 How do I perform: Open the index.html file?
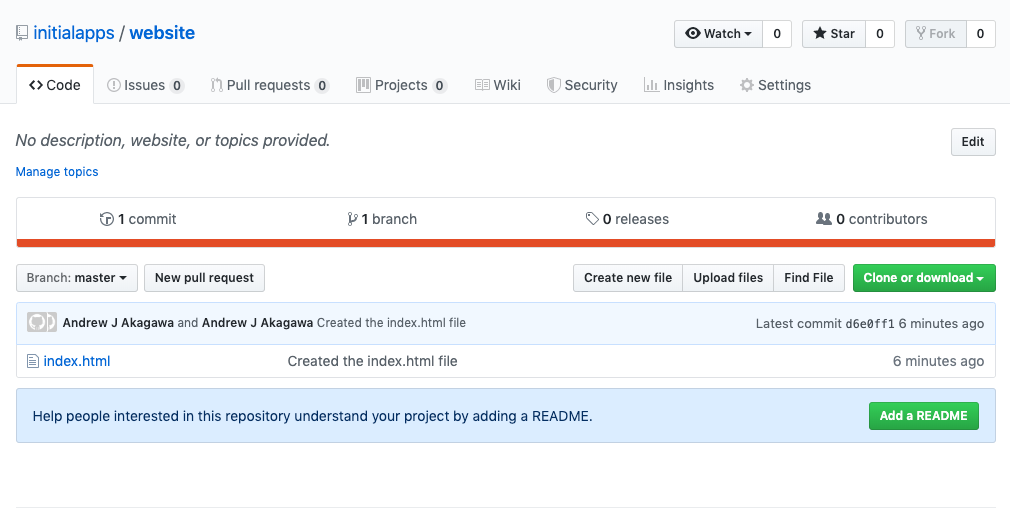[77, 361]
